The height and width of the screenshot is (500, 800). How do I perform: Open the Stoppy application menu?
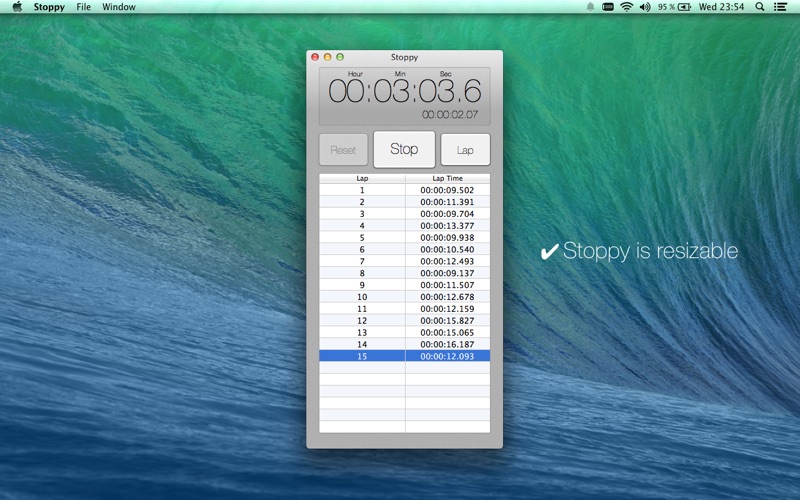coord(49,7)
